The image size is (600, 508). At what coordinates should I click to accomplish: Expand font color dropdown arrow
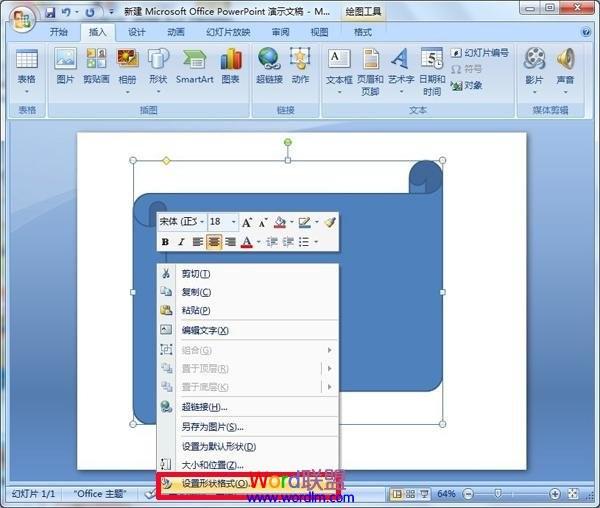pyautogui.click(x=259, y=242)
